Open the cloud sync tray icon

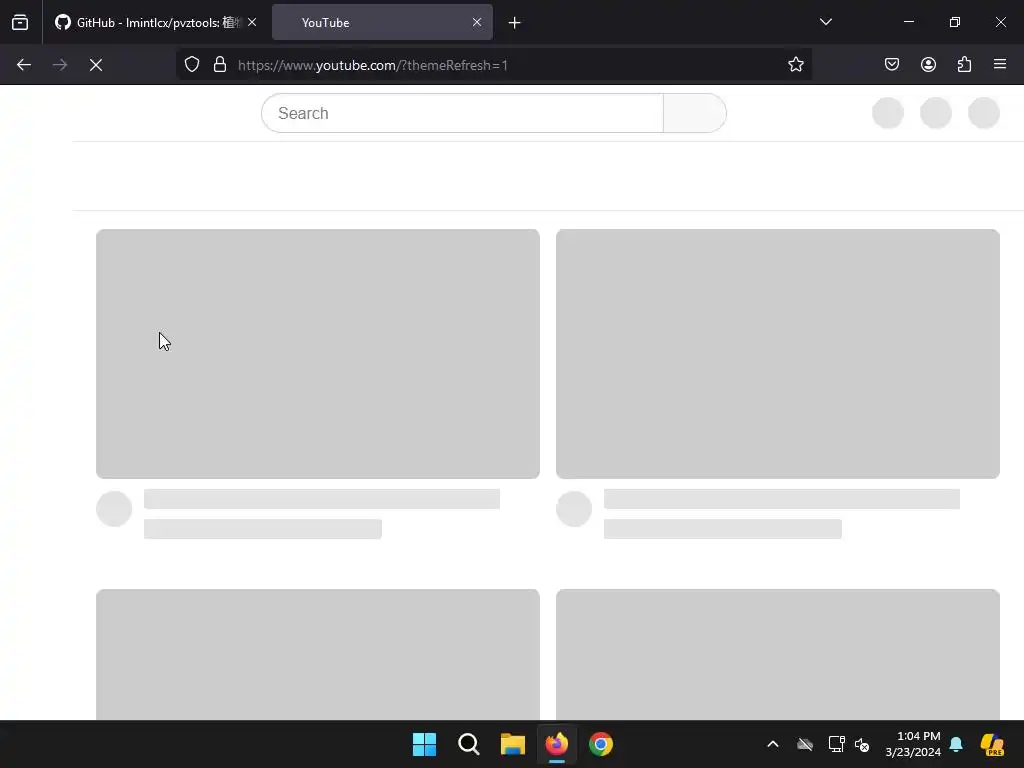coord(805,744)
